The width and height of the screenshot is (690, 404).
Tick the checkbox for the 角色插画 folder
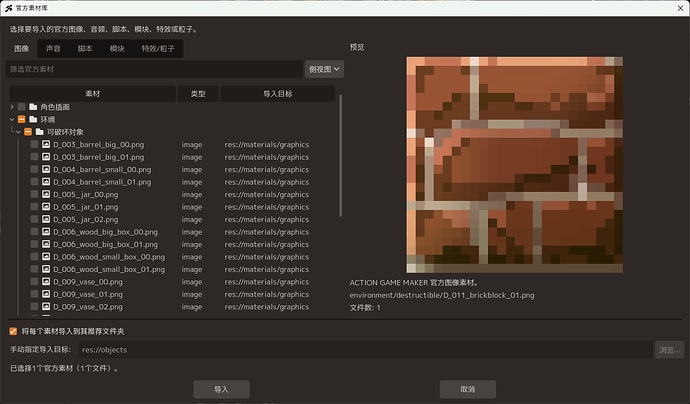click(x=22, y=107)
